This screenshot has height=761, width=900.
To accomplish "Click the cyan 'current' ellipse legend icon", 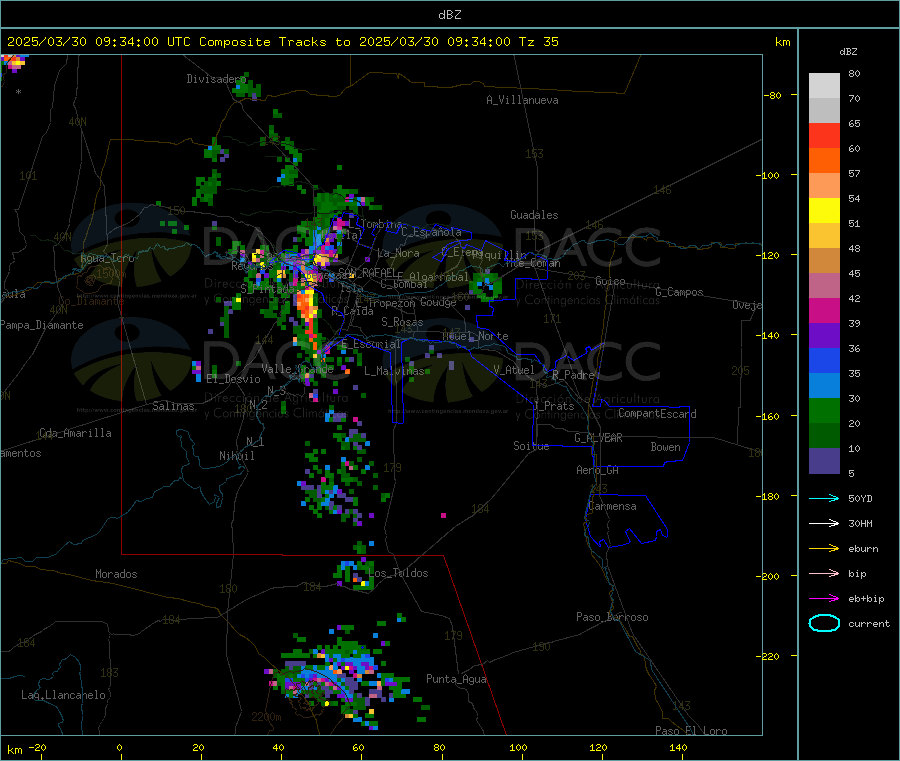I will pos(824,623).
